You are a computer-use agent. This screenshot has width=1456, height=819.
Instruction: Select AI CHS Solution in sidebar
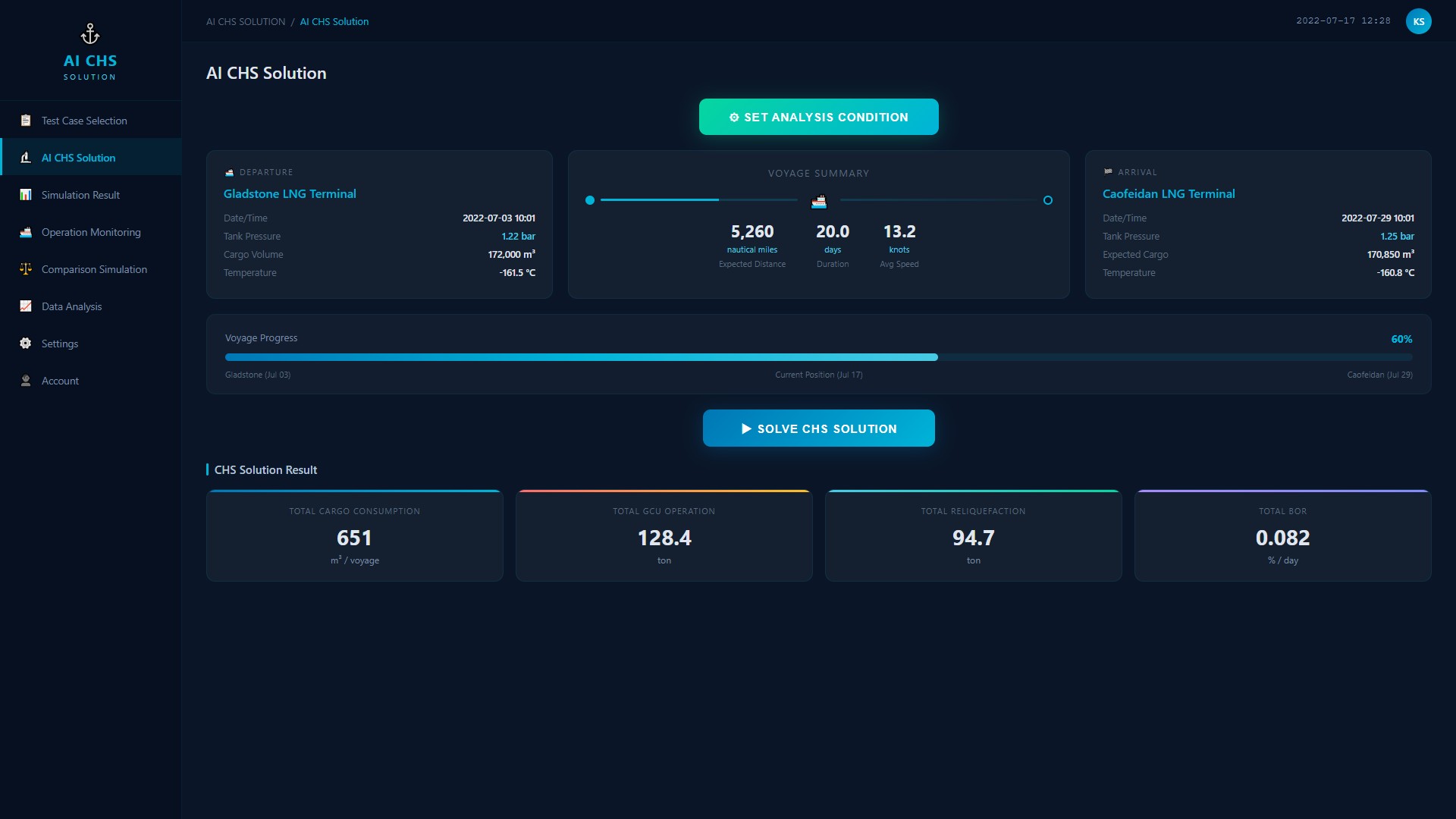(91, 158)
